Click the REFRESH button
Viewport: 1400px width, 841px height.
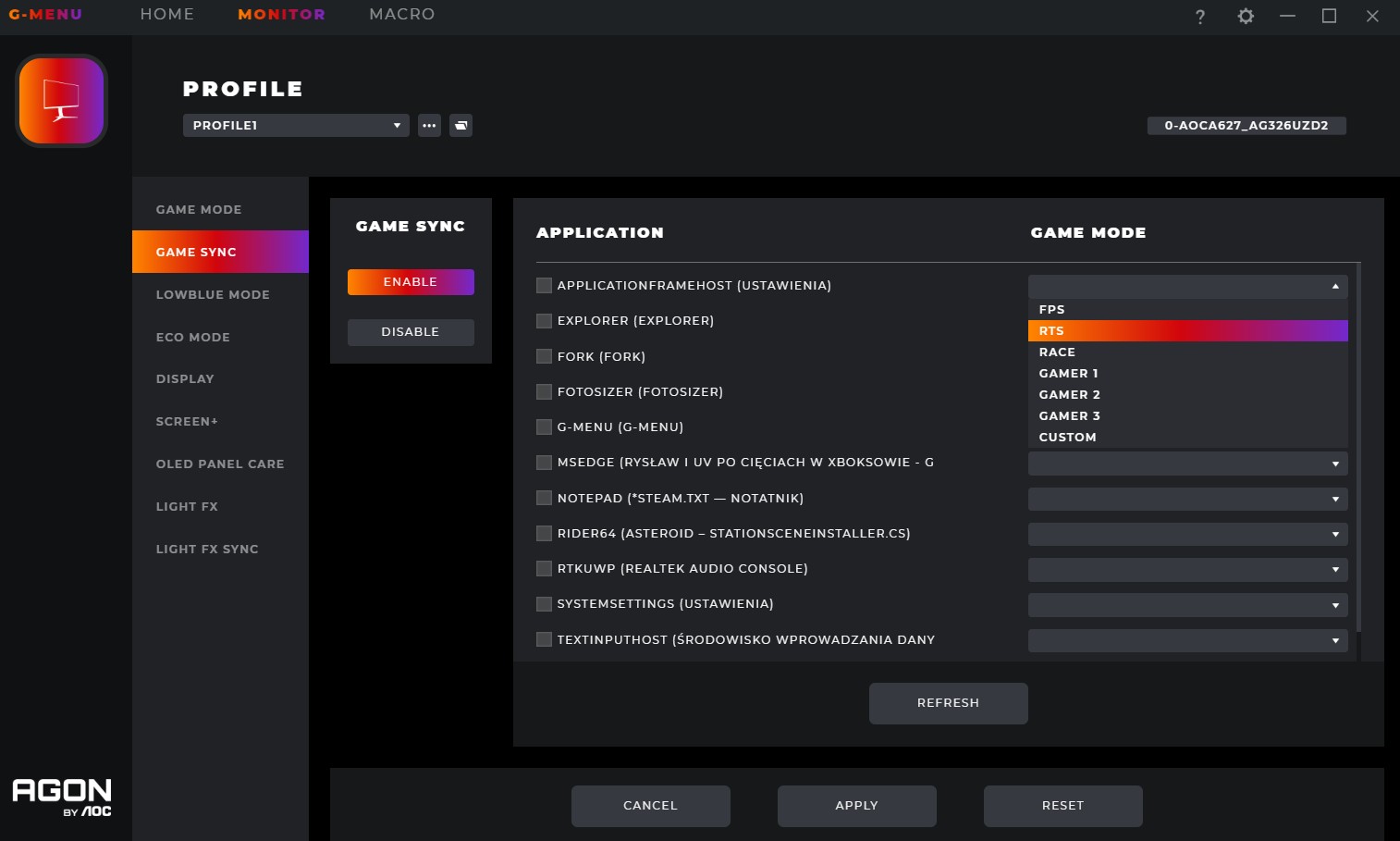948,703
